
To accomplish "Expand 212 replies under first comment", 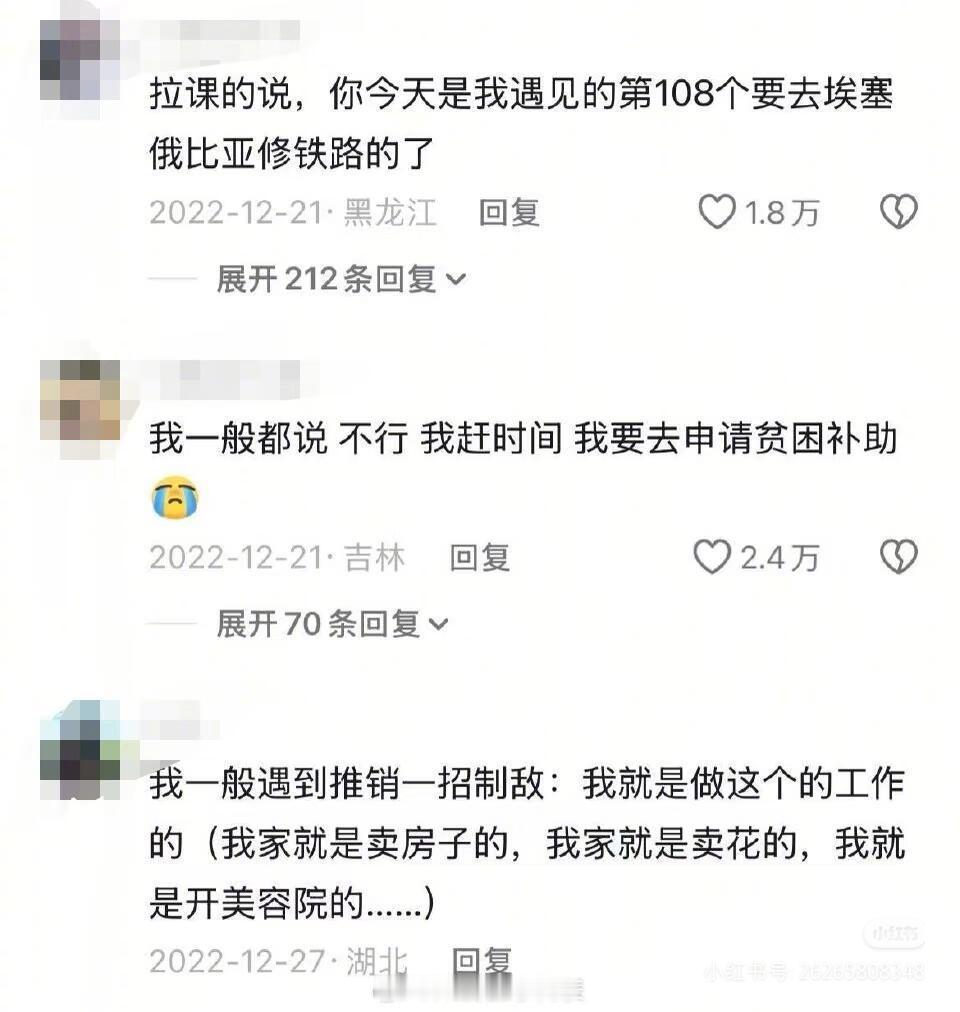I will click(341, 279).
